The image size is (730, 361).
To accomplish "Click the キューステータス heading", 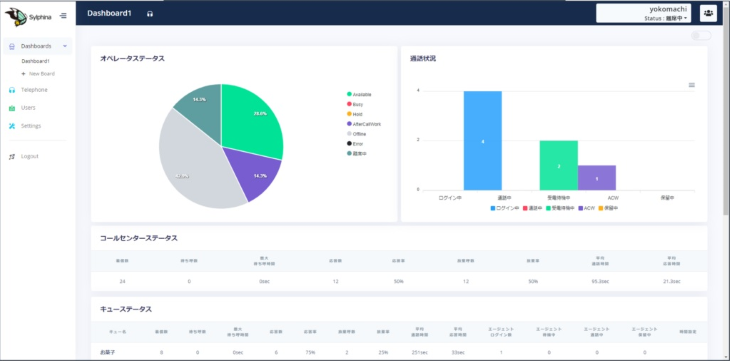I will coord(126,309).
